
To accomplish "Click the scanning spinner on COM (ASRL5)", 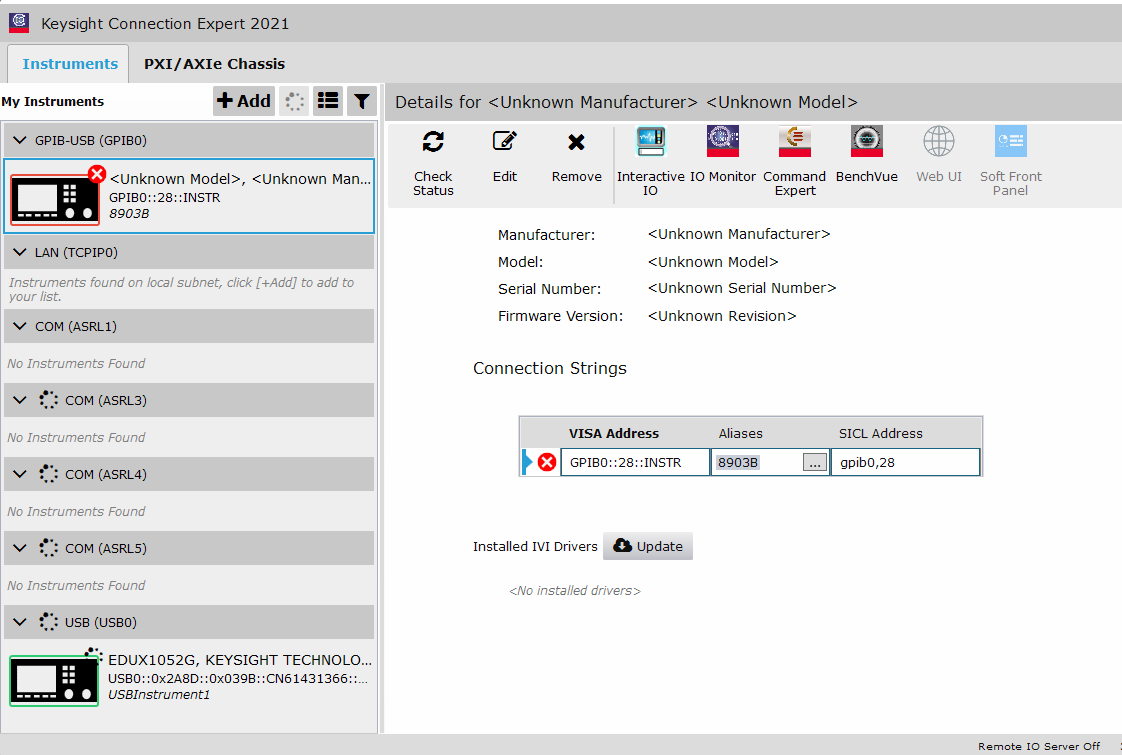I will pos(49,548).
